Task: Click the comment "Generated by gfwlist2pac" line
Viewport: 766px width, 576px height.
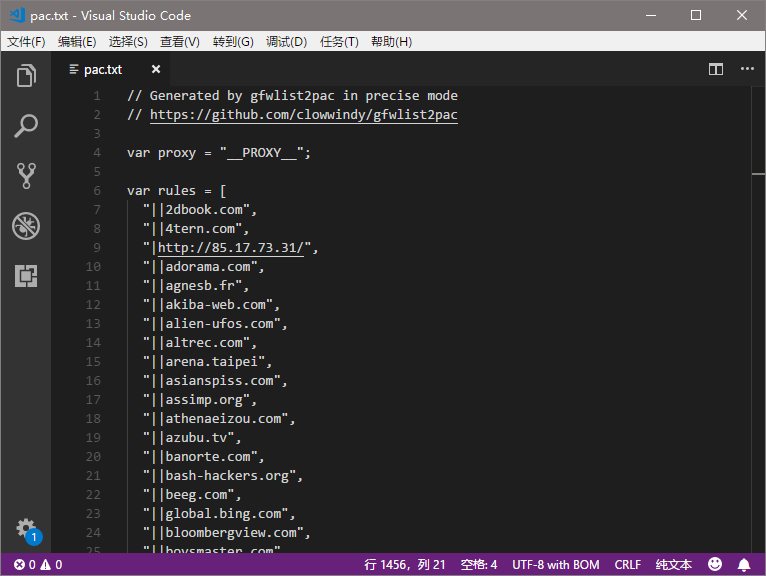Action: click(x=292, y=96)
